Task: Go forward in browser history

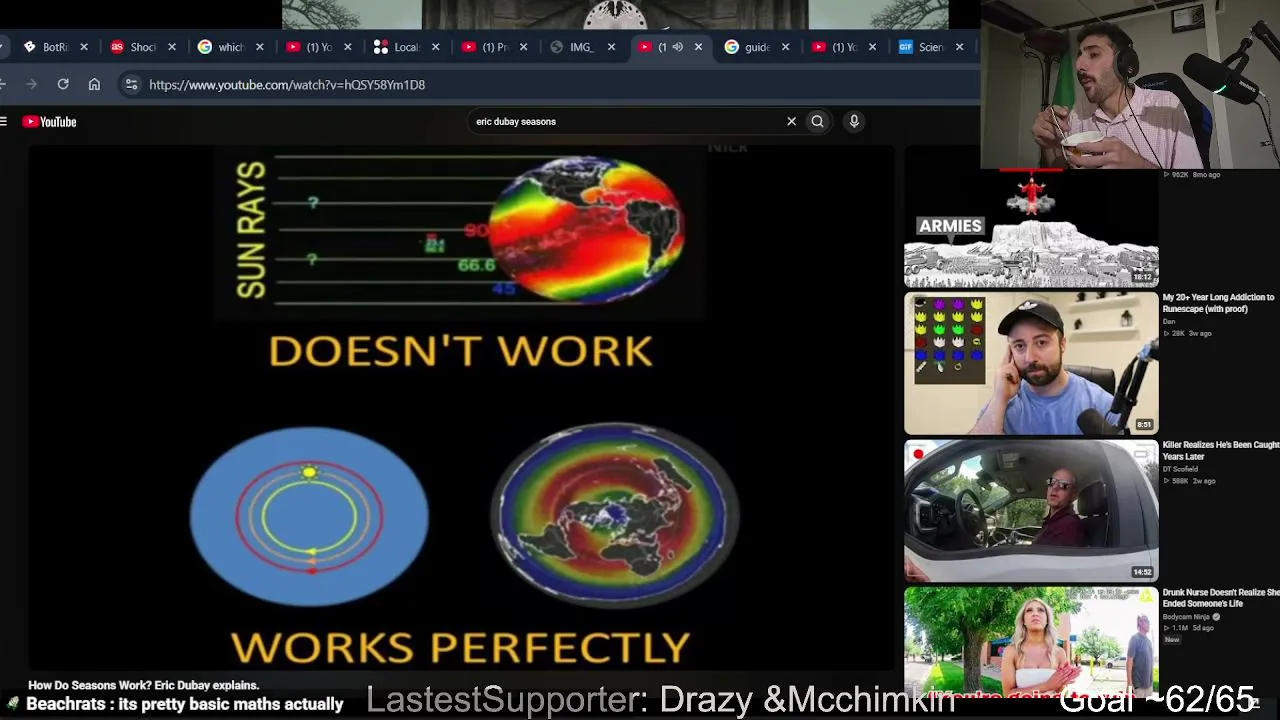Action: click(31, 85)
